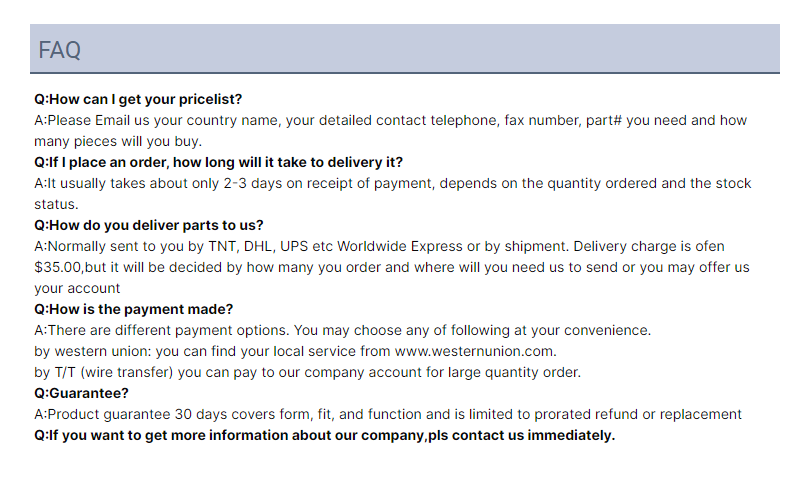Click the T/T wire transfer line
Screen dimensions: 803x503
pyautogui.click(x=307, y=372)
